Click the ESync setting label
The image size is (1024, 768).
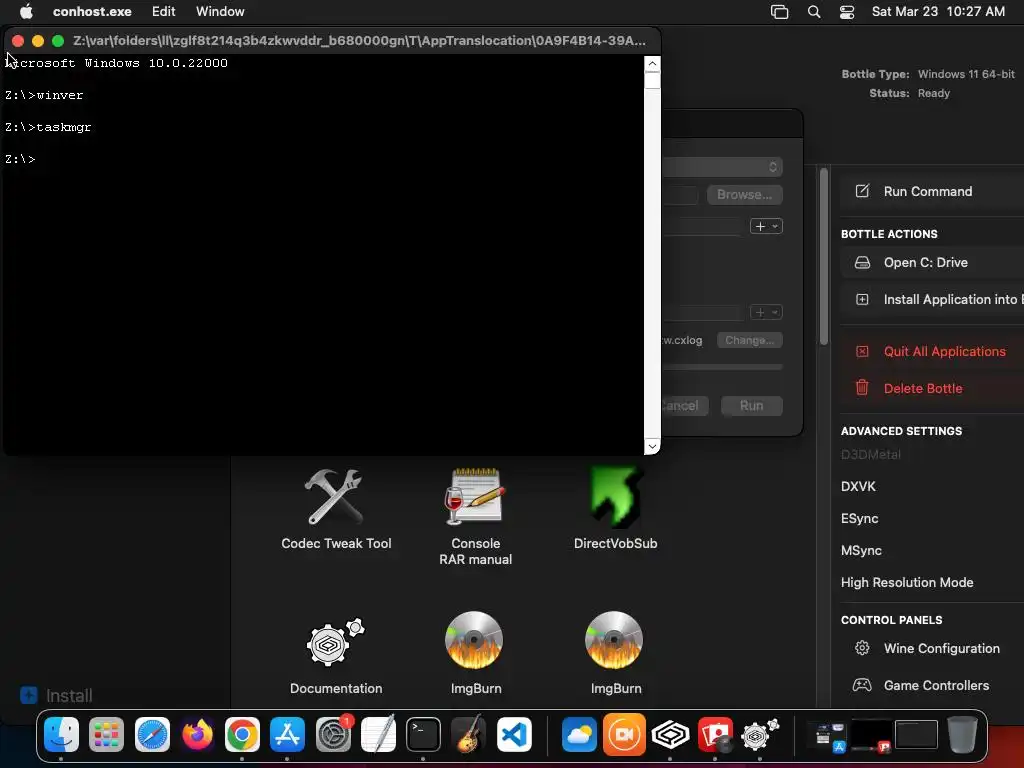[859, 519]
